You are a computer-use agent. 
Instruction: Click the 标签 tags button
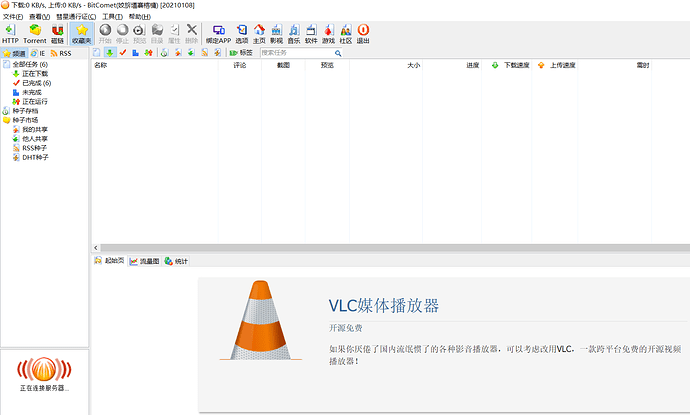[241, 52]
